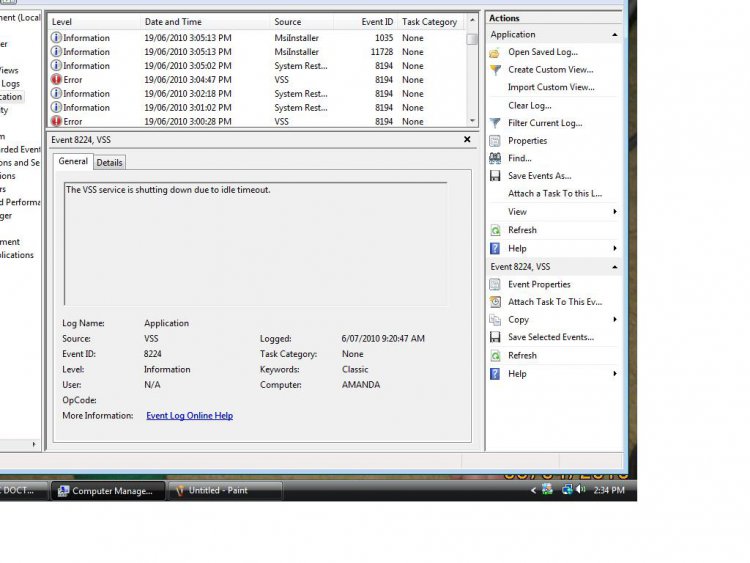Click the information icon of MsiInstaller event 1035
750x563 pixels.
coord(56,37)
